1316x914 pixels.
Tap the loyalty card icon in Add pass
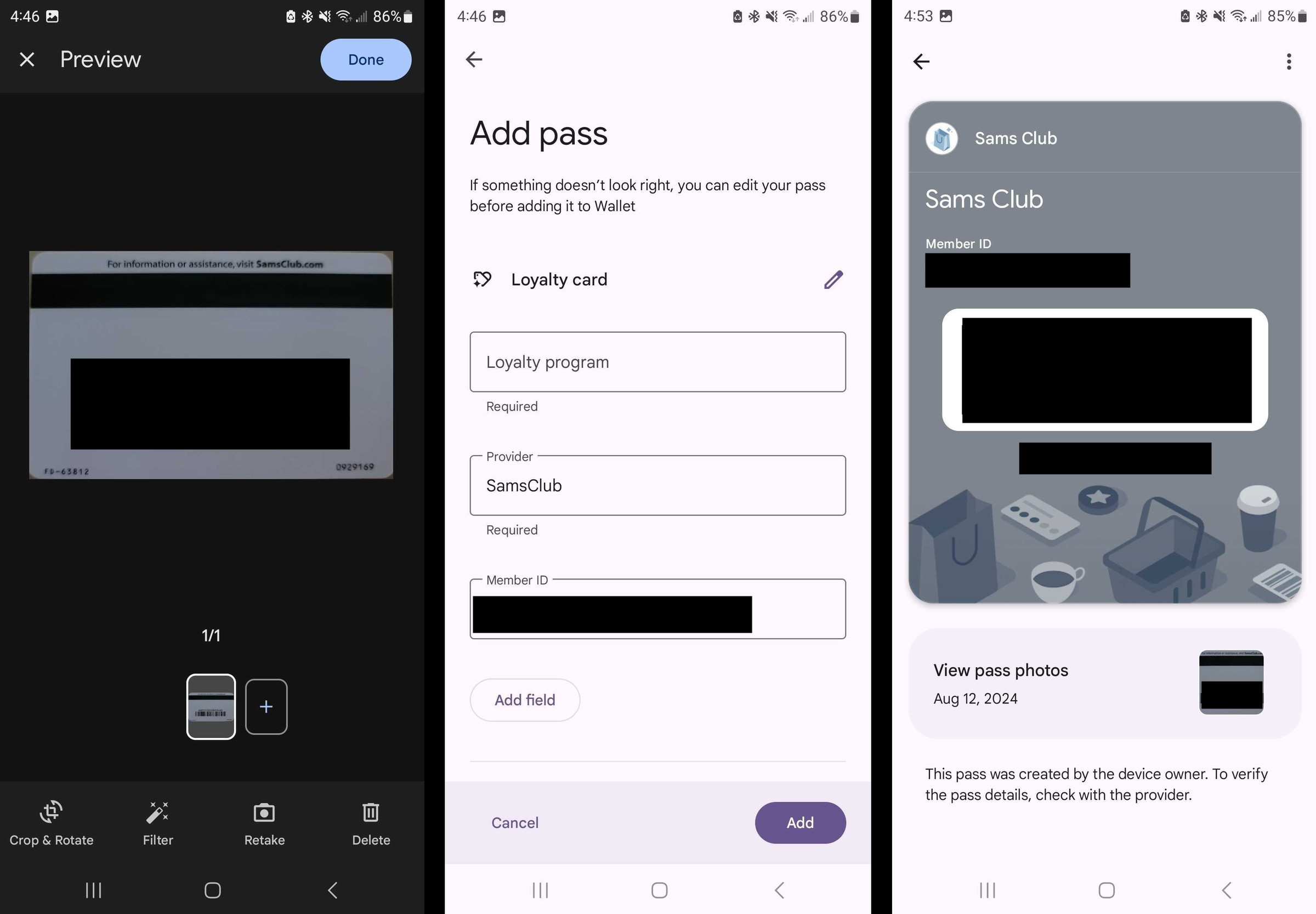(482, 279)
